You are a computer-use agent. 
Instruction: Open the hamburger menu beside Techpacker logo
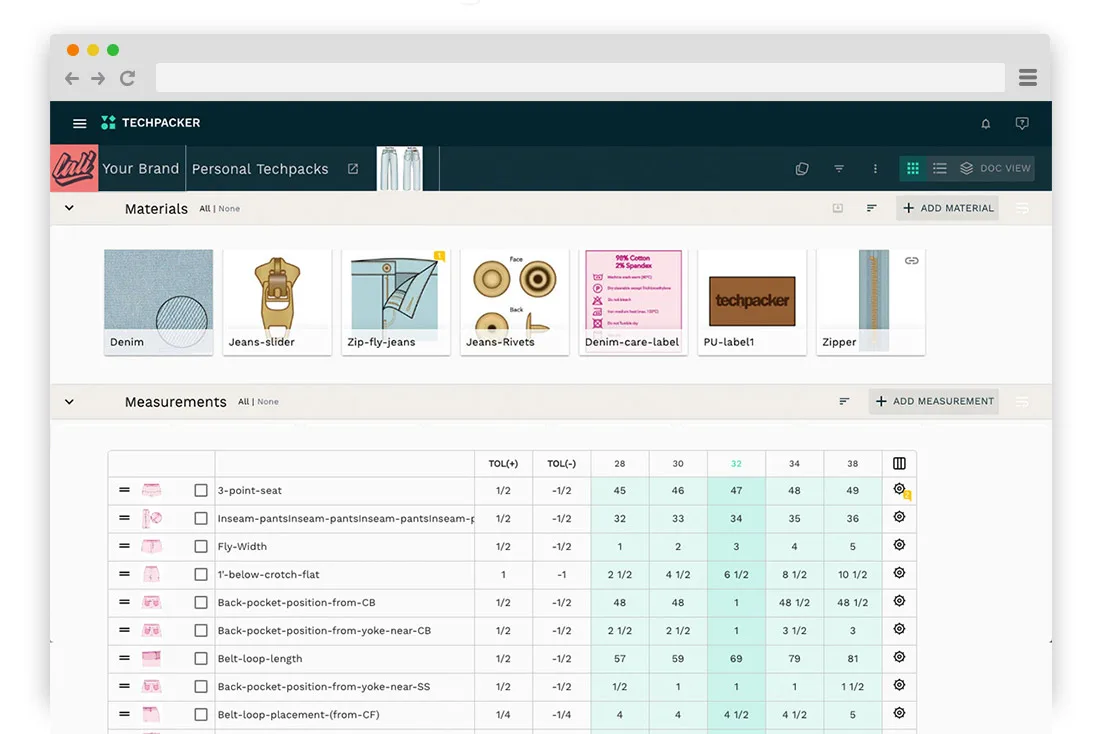pos(80,123)
